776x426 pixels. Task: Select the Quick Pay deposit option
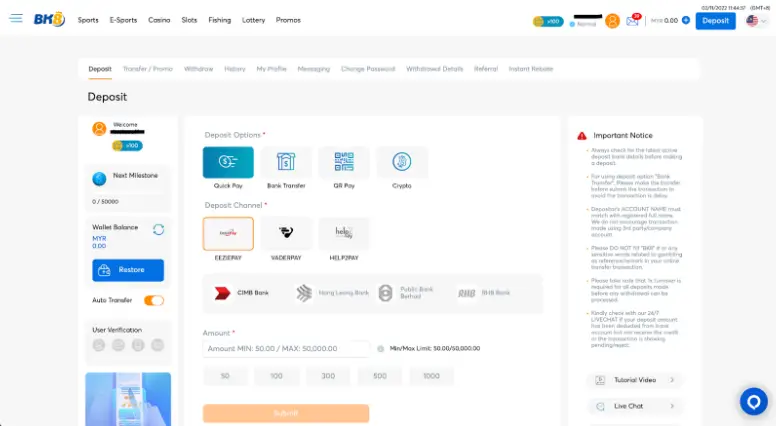point(228,162)
